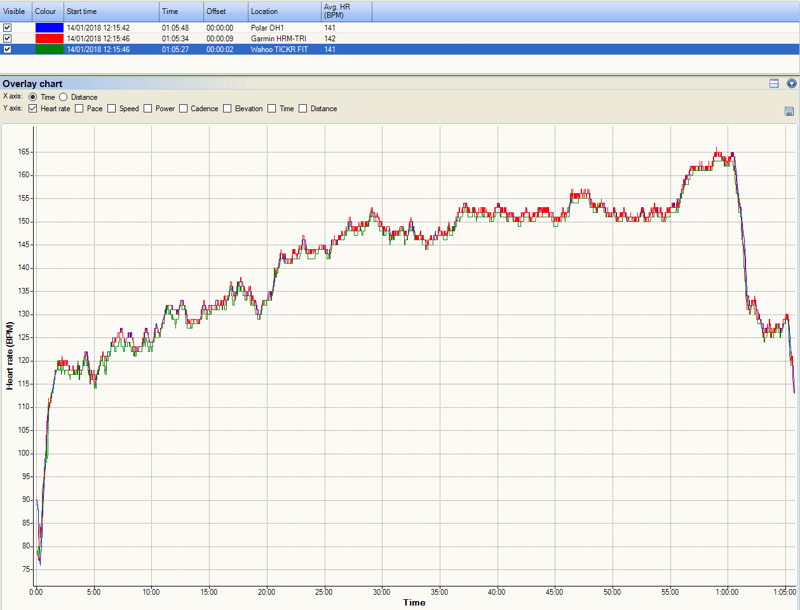Viewport: 800px width, 610px height.
Task: Click the save chart image icon
Action: (x=789, y=111)
